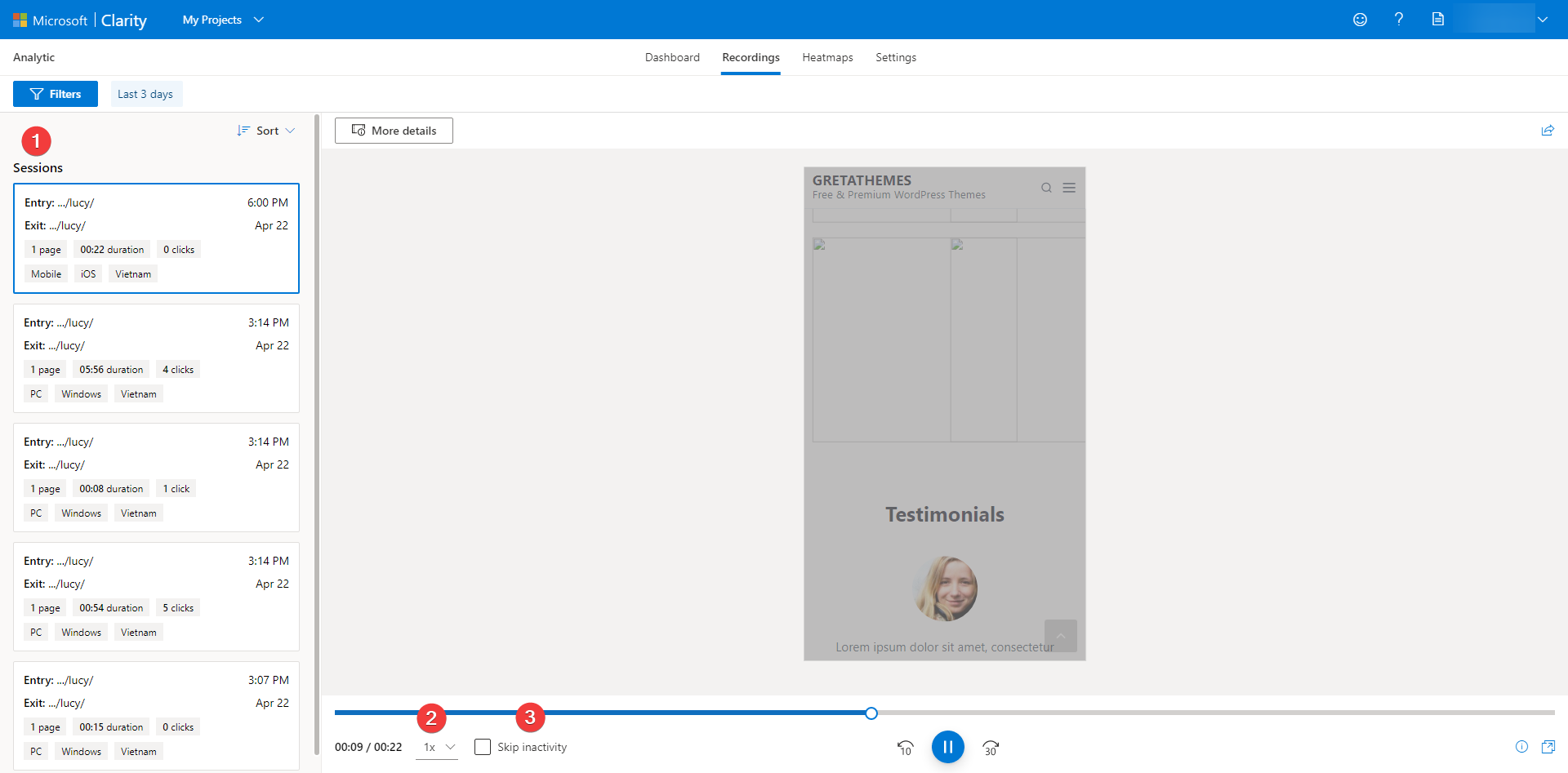
Task: Skip forward 30 seconds in the recording
Action: [x=991, y=747]
